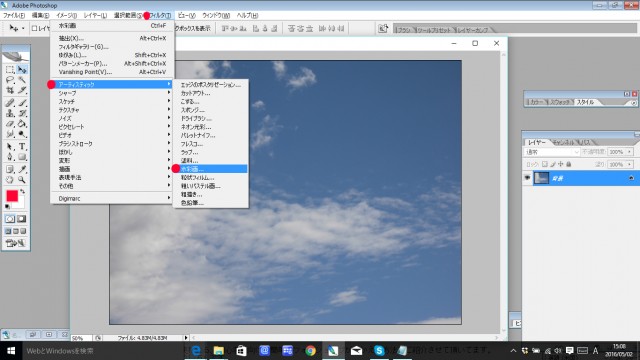Hide the background layer eye icon

(x=527, y=178)
